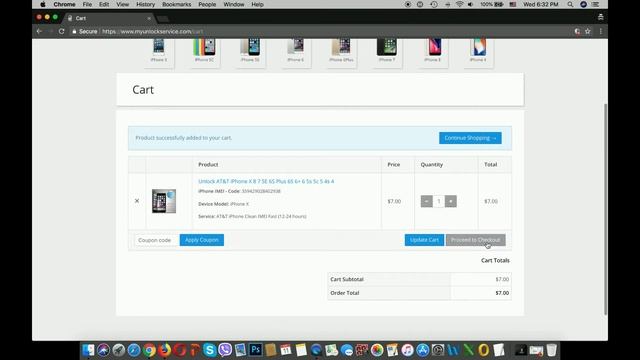This screenshot has width=640, height=360.
Task: Open the Chrome menu in menu bar
Action: pyautogui.click(x=64, y=4)
